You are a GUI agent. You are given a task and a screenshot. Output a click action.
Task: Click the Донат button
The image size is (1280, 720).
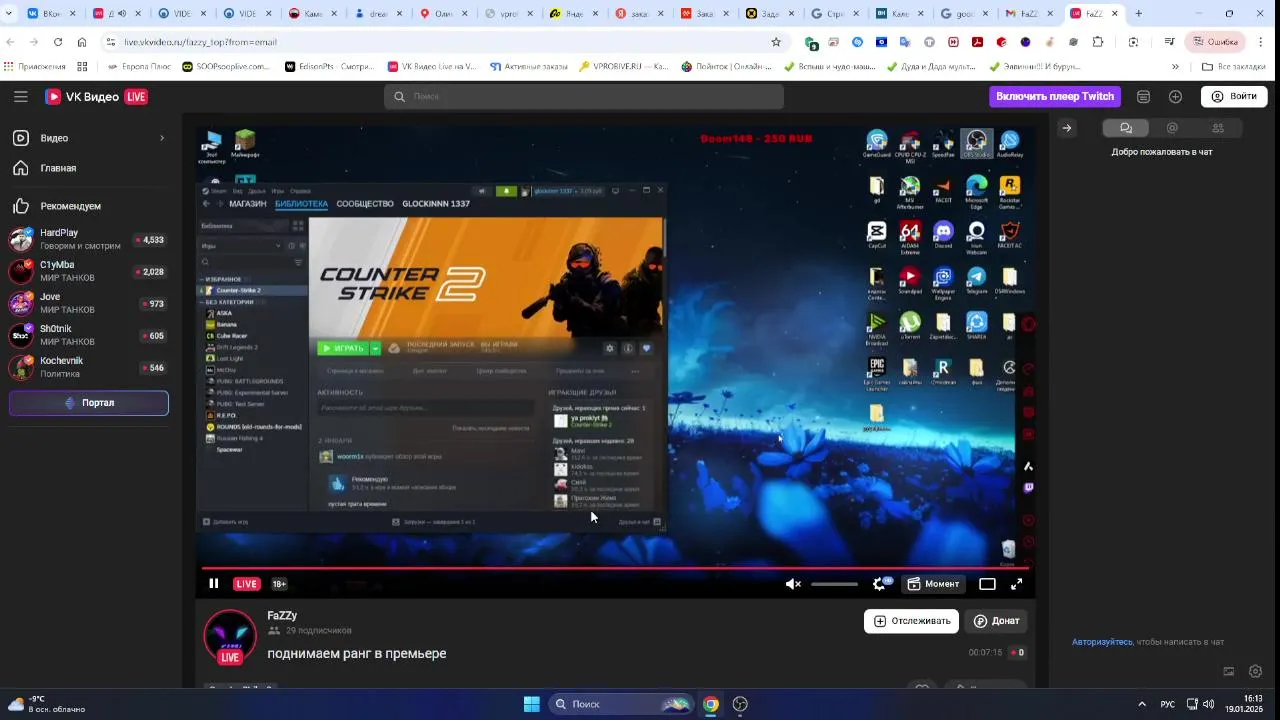click(997, 621)
